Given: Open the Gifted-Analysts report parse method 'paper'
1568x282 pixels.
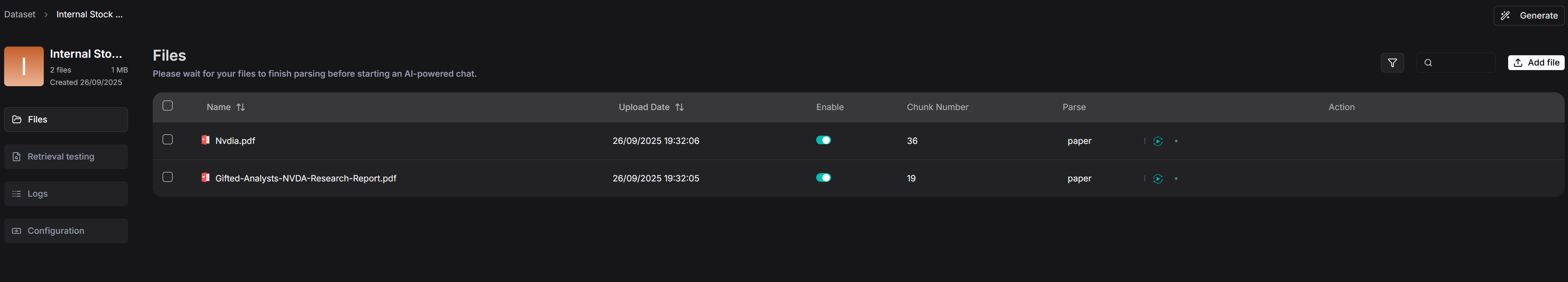Looking at the screenshot, I should point(1079,179).
